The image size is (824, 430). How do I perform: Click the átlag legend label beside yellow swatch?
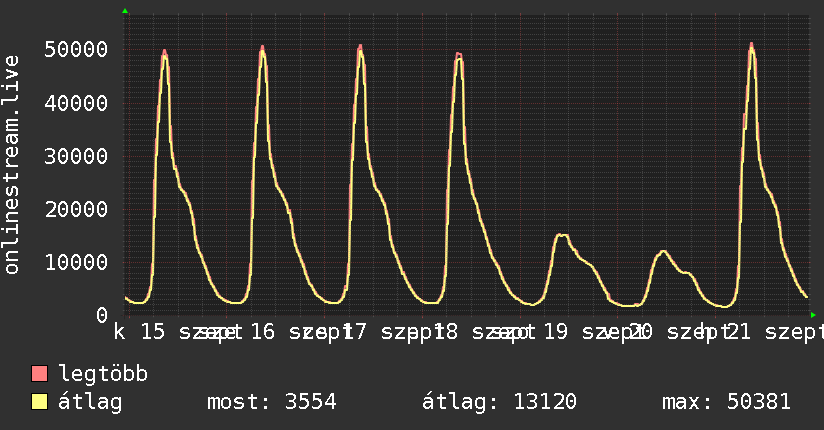click(x=90, y=402)
